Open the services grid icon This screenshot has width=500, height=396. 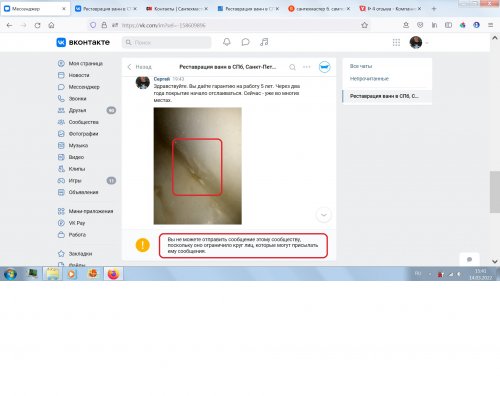(396, 42)
